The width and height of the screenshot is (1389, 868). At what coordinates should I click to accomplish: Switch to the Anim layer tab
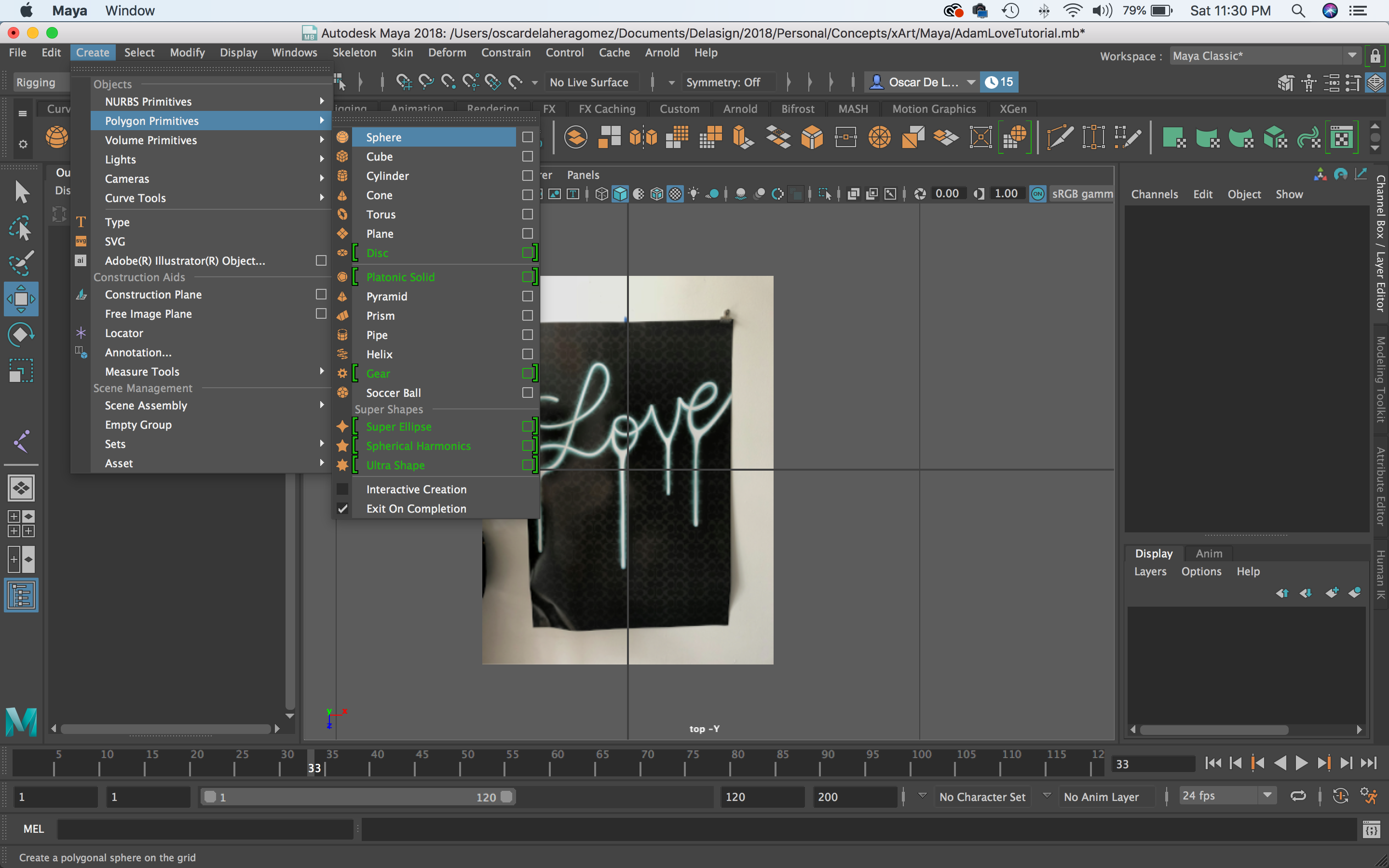[x=1209, y=554]
